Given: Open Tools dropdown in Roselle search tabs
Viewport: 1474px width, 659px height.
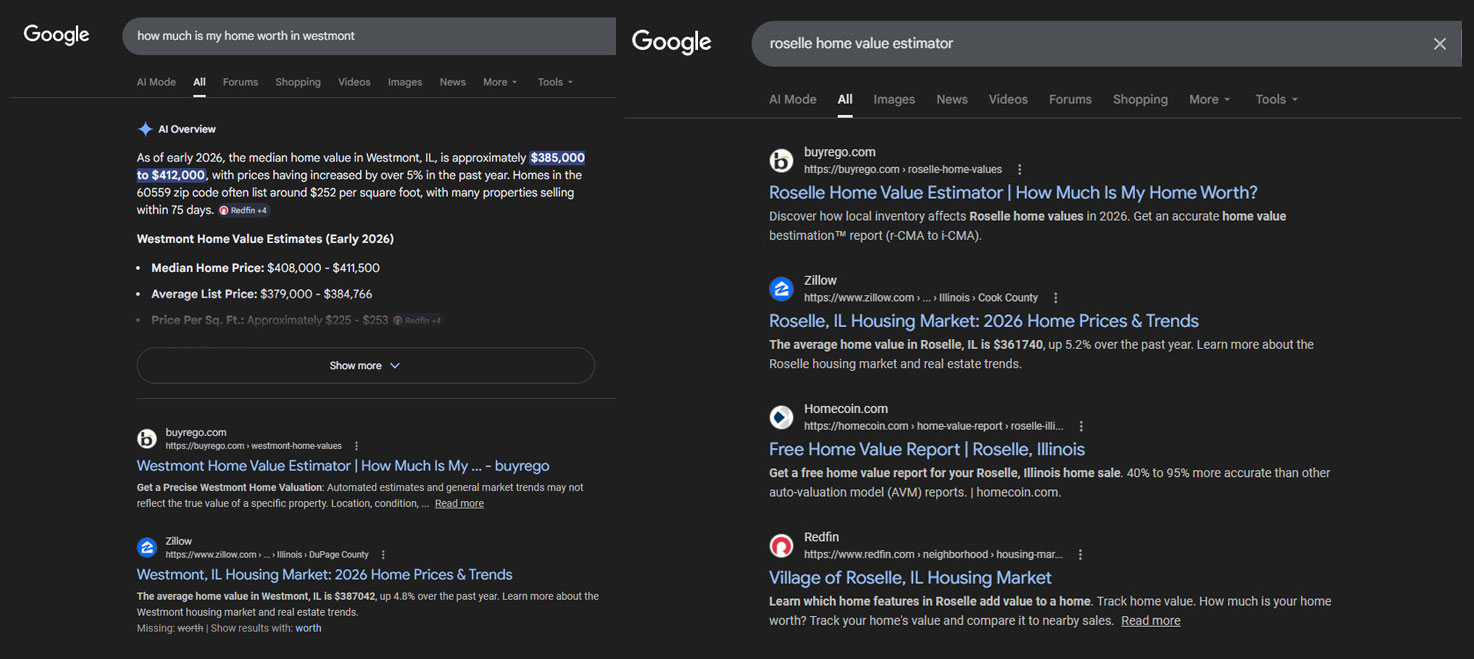Looking at the screenshot, I should [x=1276, y=100].
